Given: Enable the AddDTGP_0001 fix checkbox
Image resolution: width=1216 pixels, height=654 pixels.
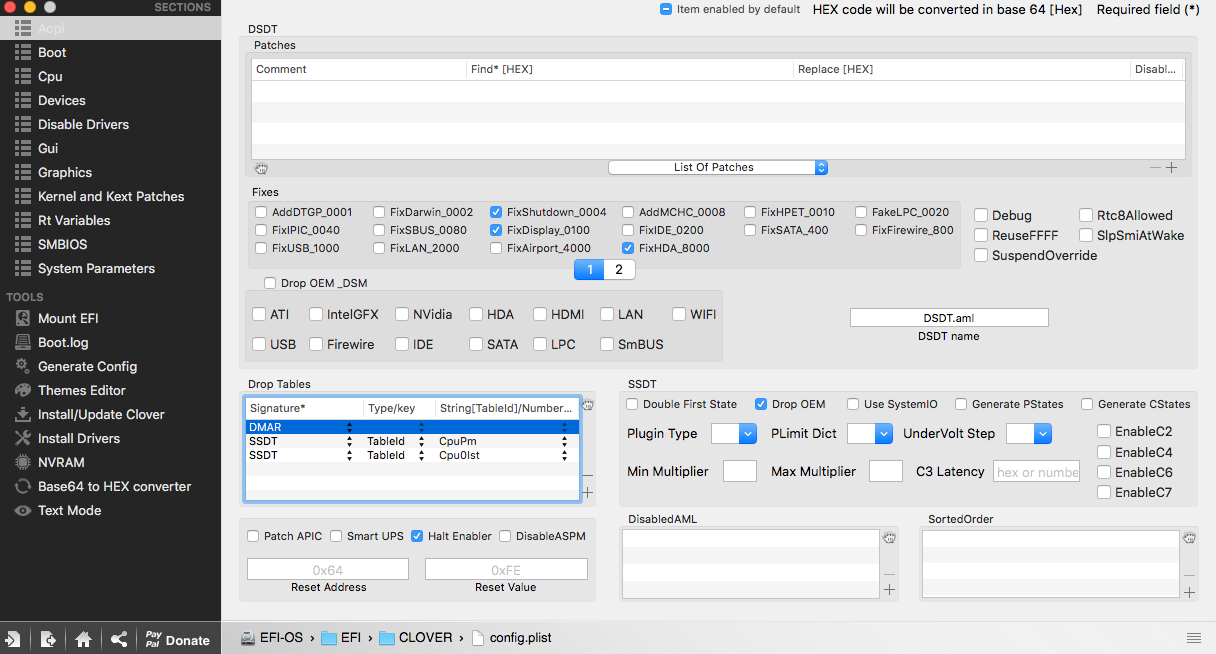Looking at the screenshot, I should 261,212.
